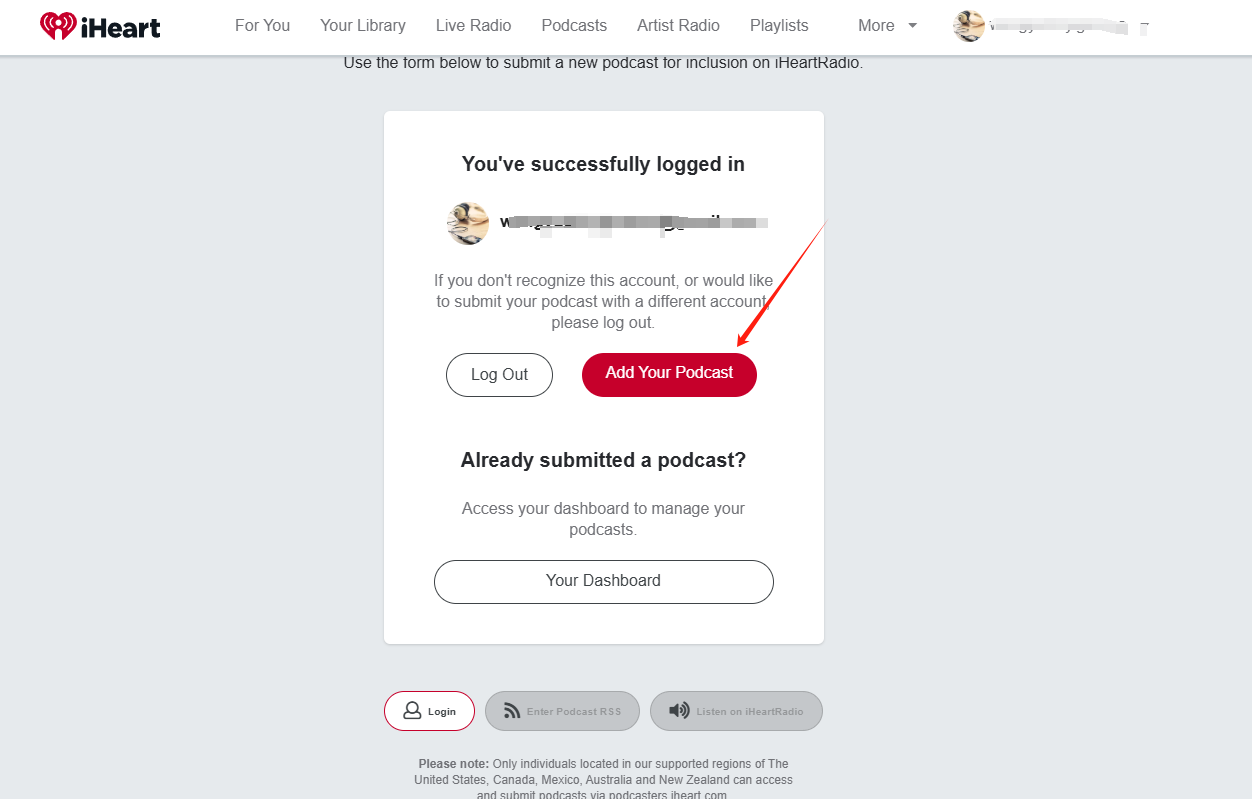Select the Enter Podcast RSS step
Viewport: 1252px width, 799px height.
562,711
